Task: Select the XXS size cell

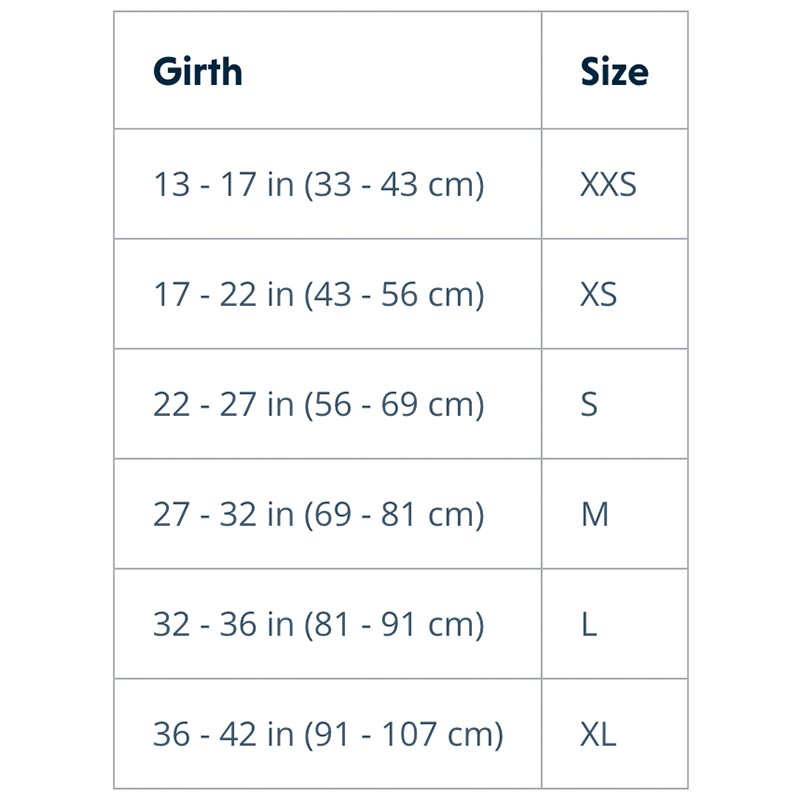Action: click(x=614, y=184)
